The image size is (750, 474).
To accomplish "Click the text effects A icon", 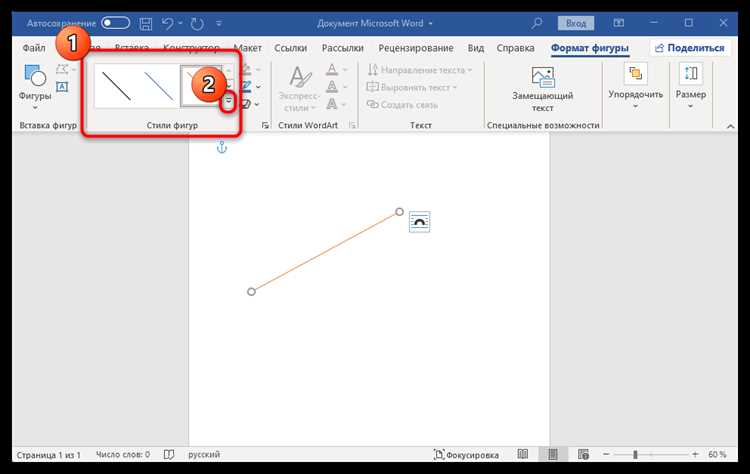I will tap(332, 104).
